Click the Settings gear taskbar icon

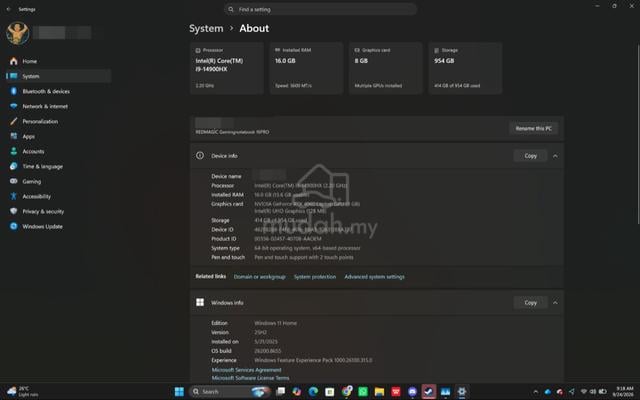462,392
